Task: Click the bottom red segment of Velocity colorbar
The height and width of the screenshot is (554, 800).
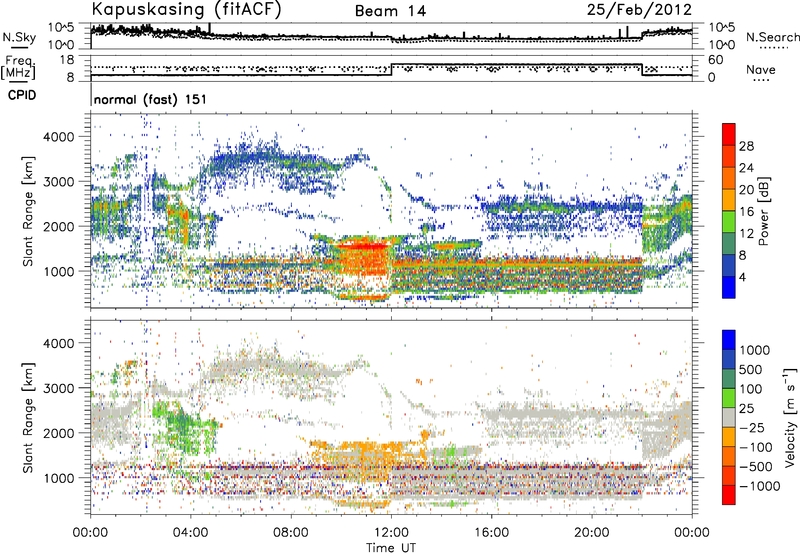Action: click(x=729, y=495)
